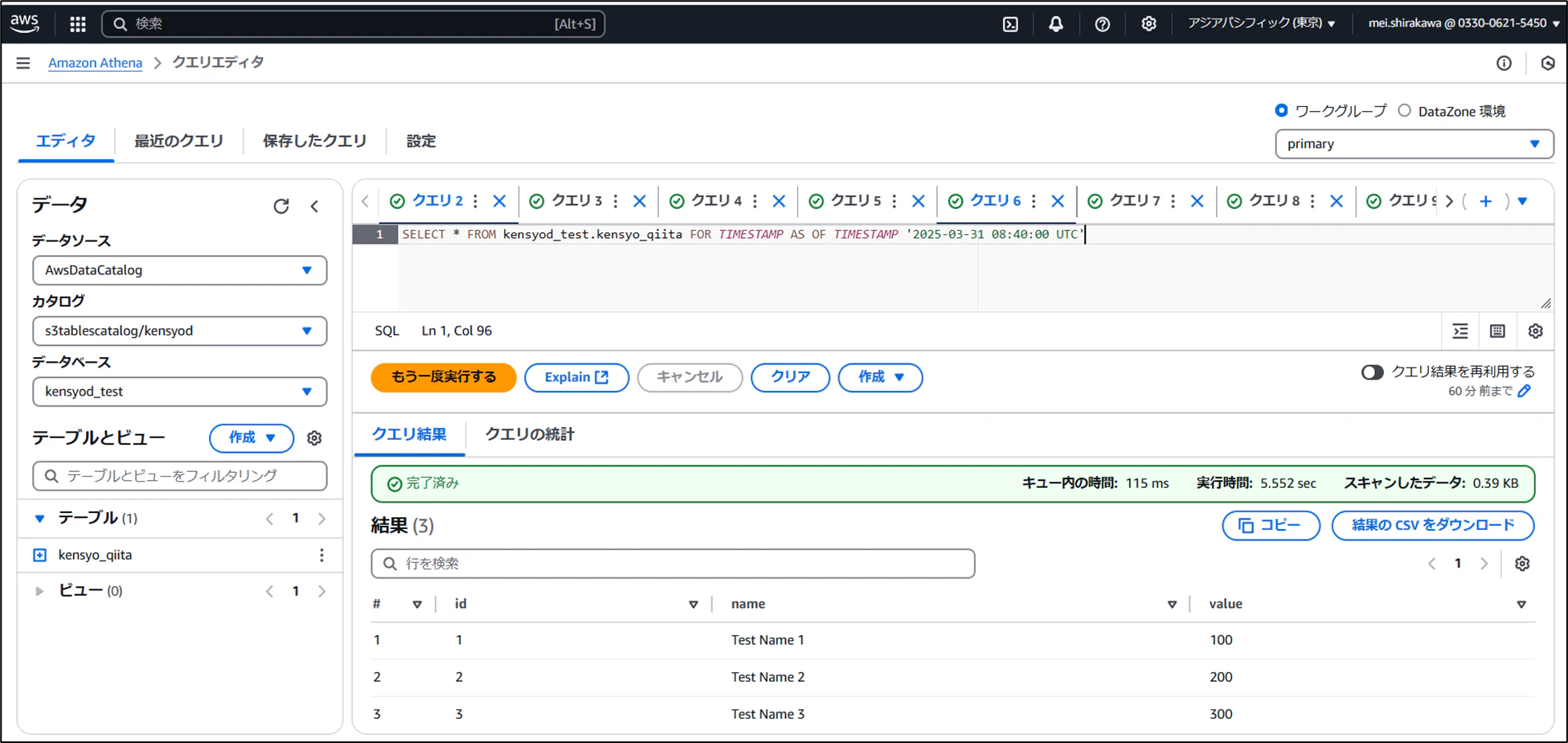Open the side navigation hamburger menu
This screenshot has height=743, width=1568.
pos(23,63)
